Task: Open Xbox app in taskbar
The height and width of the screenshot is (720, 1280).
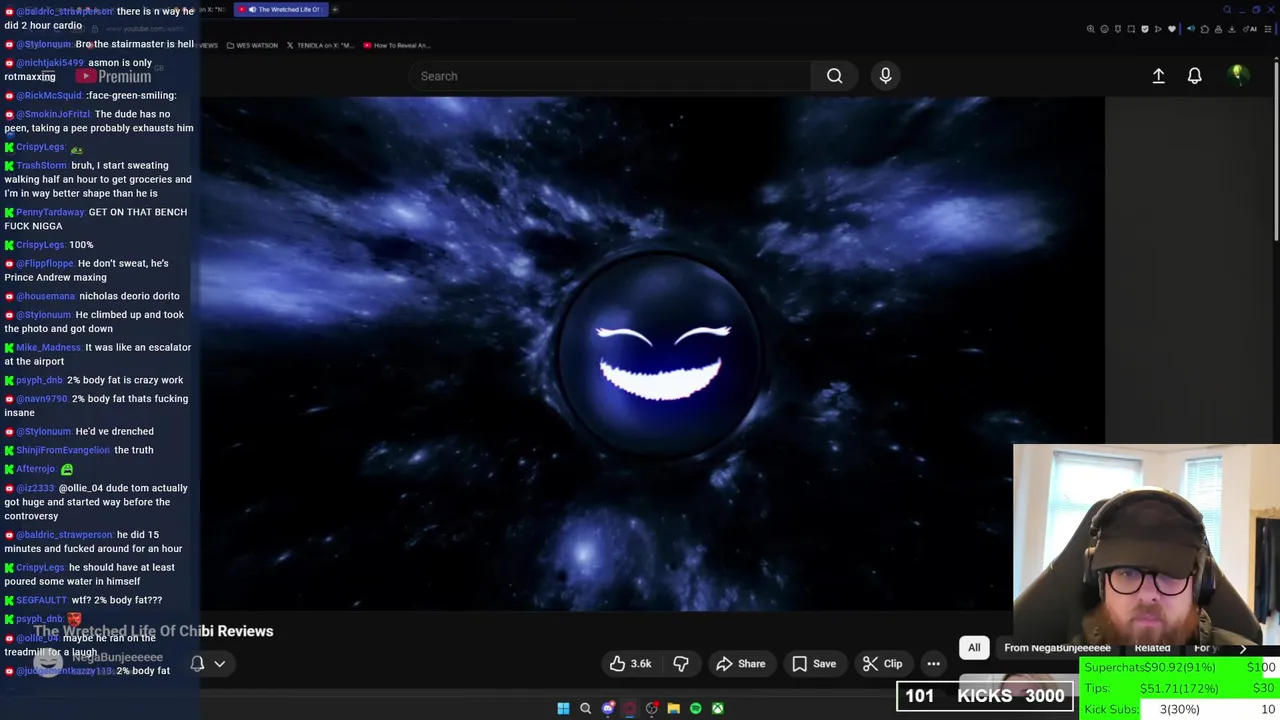Action: (x=718, y=708)
